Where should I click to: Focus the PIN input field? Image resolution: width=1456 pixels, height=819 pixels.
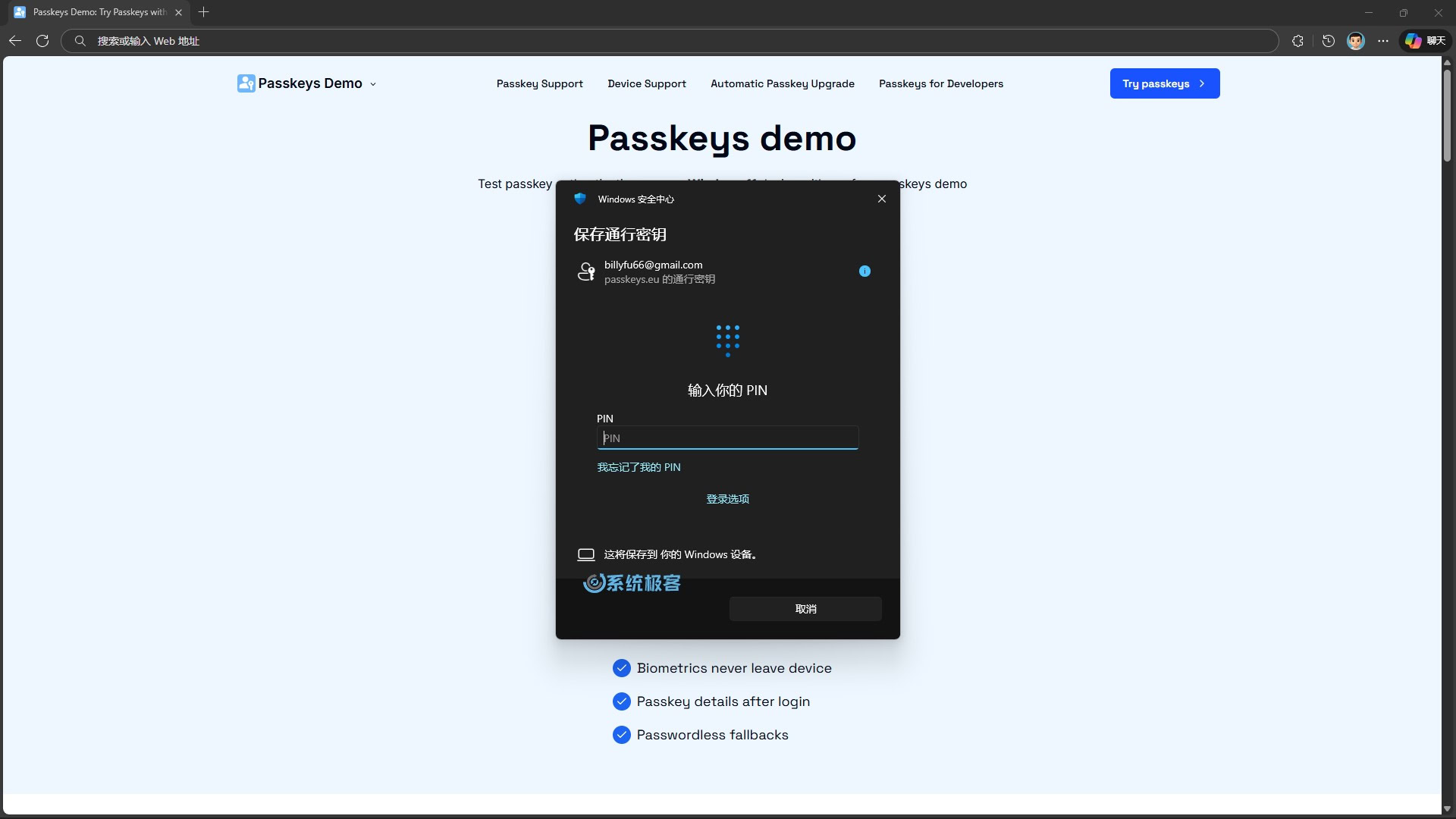[x=727, y=438]
